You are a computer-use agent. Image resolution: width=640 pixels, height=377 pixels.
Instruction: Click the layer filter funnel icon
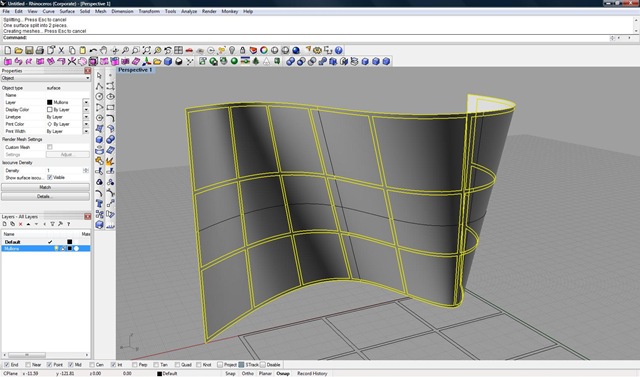coord(52,224)
